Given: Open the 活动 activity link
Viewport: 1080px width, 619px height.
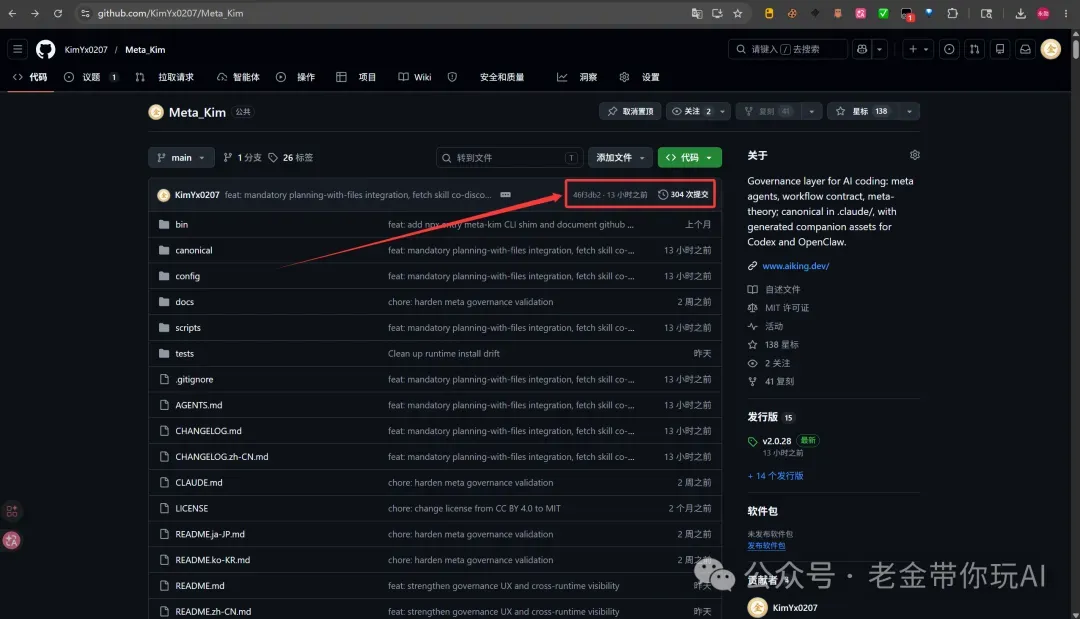Looking at the screenshot, I should point(774,326).
